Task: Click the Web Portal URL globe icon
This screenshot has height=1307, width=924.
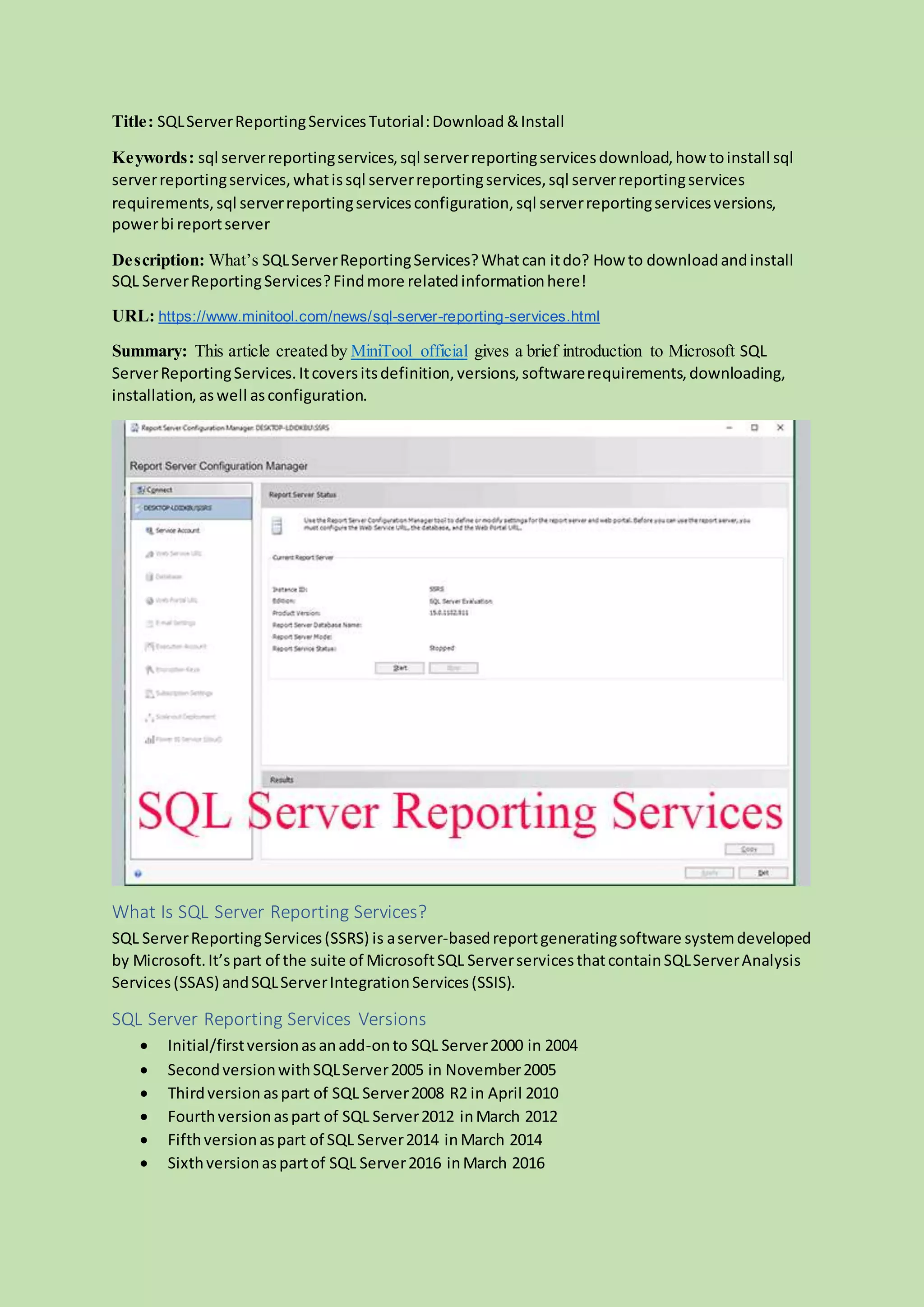Action: 150,601
